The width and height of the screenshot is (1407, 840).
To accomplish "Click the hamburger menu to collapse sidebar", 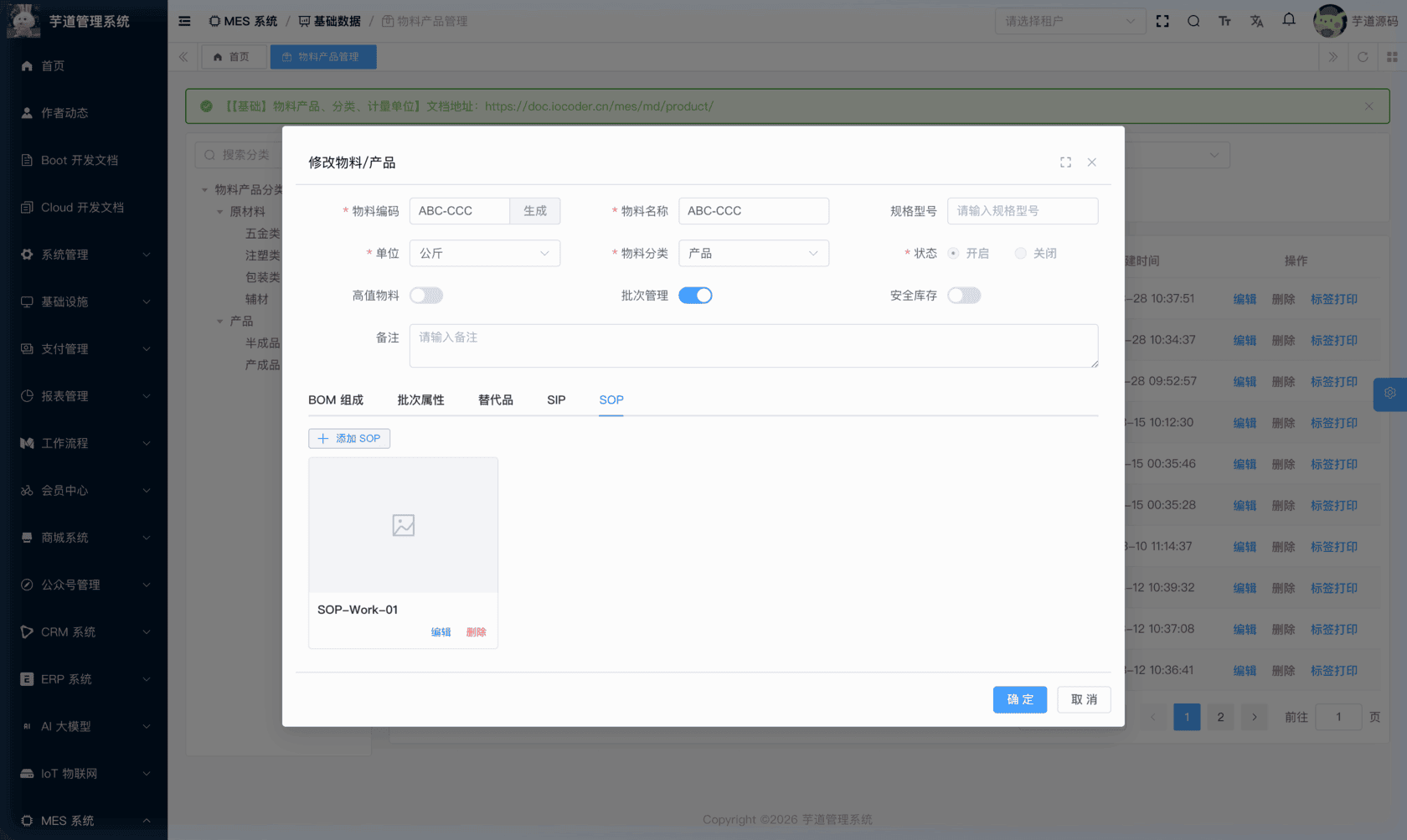I will (x=184, y=21).
